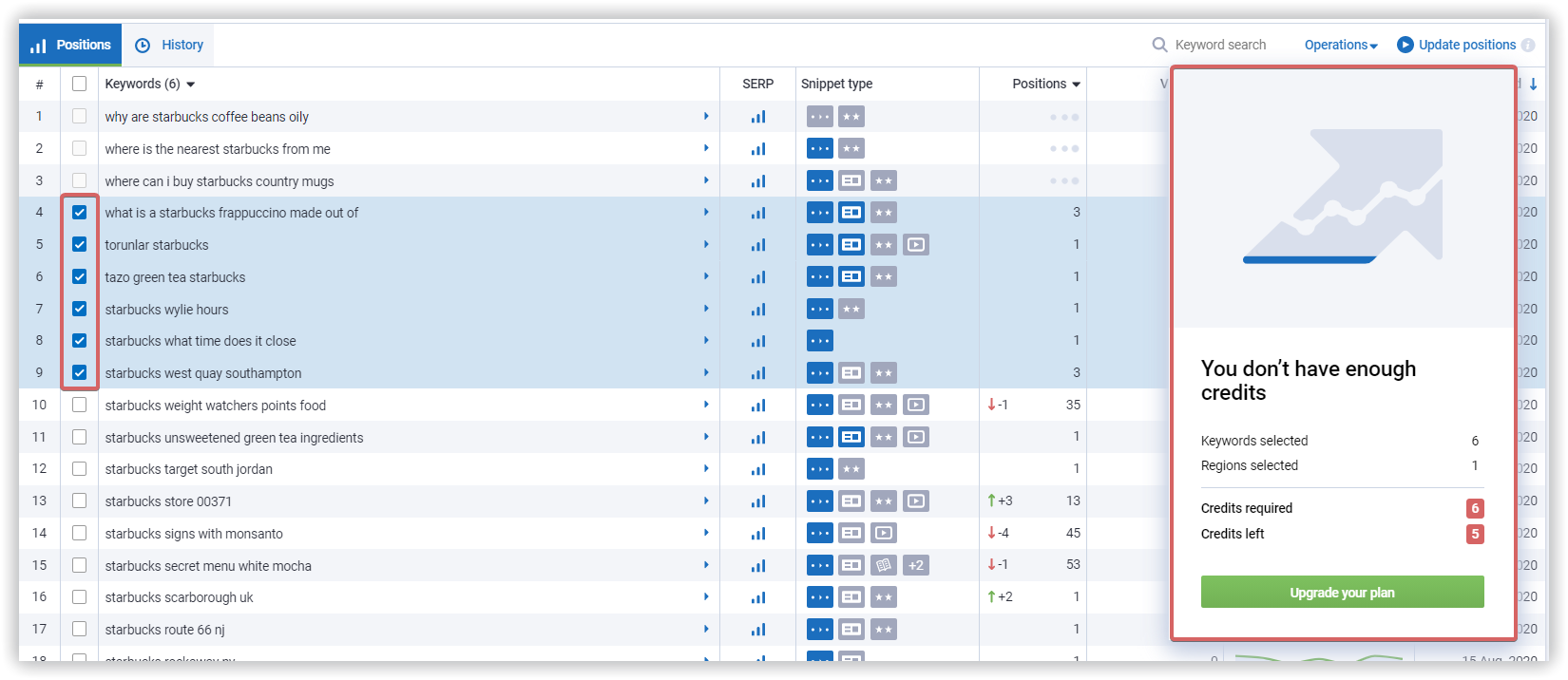Viewport: 1568px width, 680px height.
Task: Click the red "Credits required" badge showing 6
Action: [x=1475, y=508]
